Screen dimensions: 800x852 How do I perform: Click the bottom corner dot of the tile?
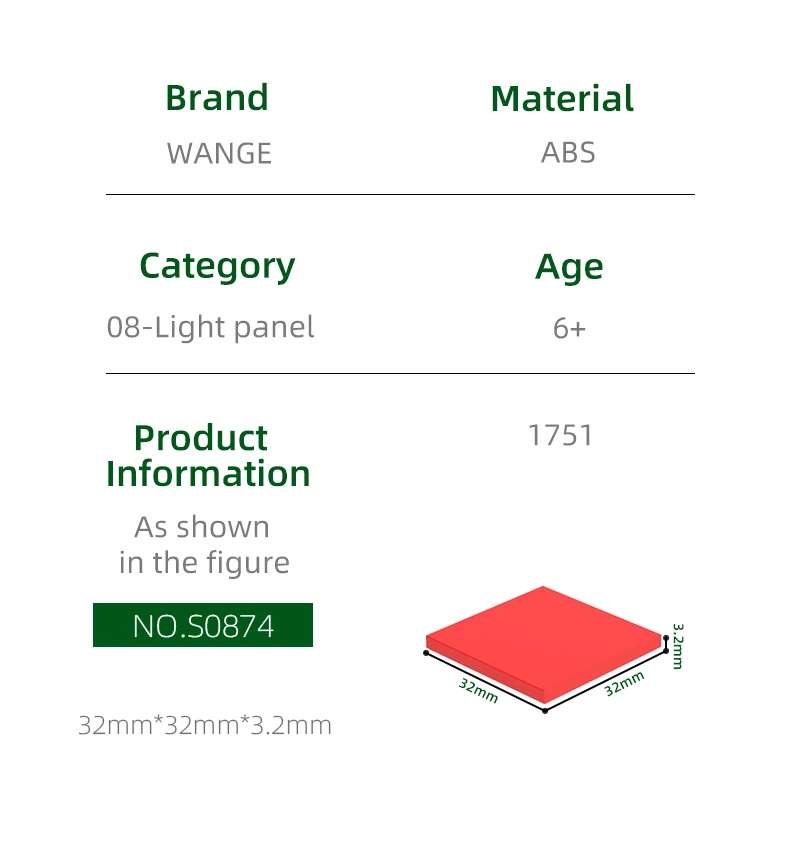pyautogui.click(x=545, y=710)
